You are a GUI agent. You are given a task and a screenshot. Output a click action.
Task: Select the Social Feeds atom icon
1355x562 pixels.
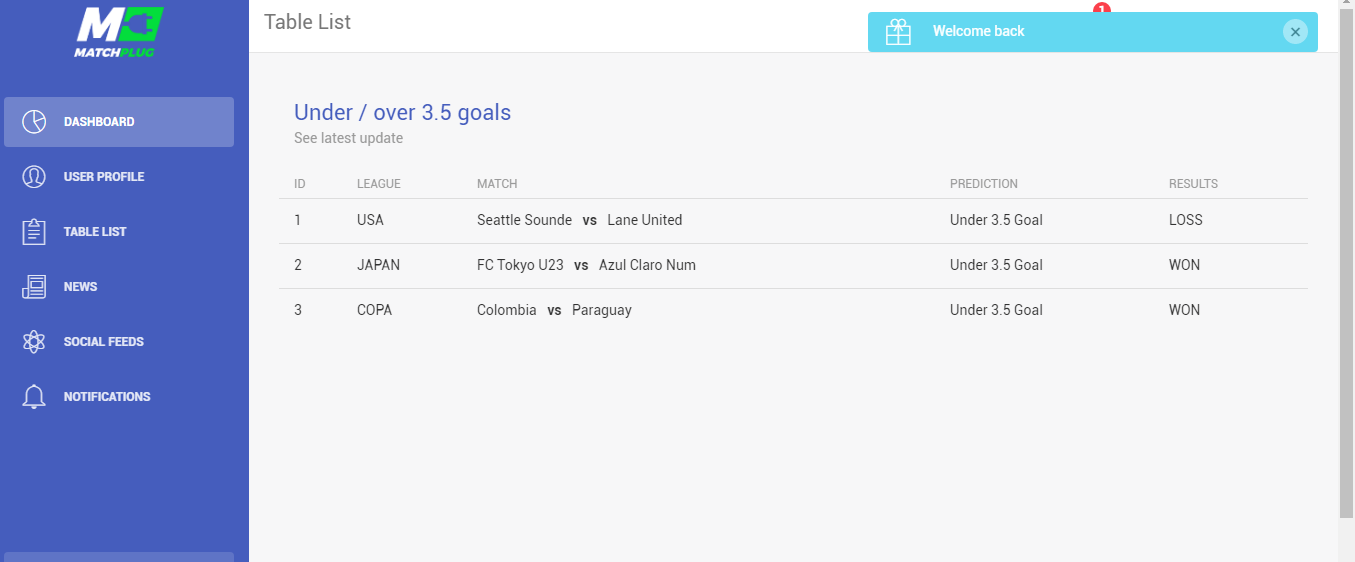click(34, 342)
